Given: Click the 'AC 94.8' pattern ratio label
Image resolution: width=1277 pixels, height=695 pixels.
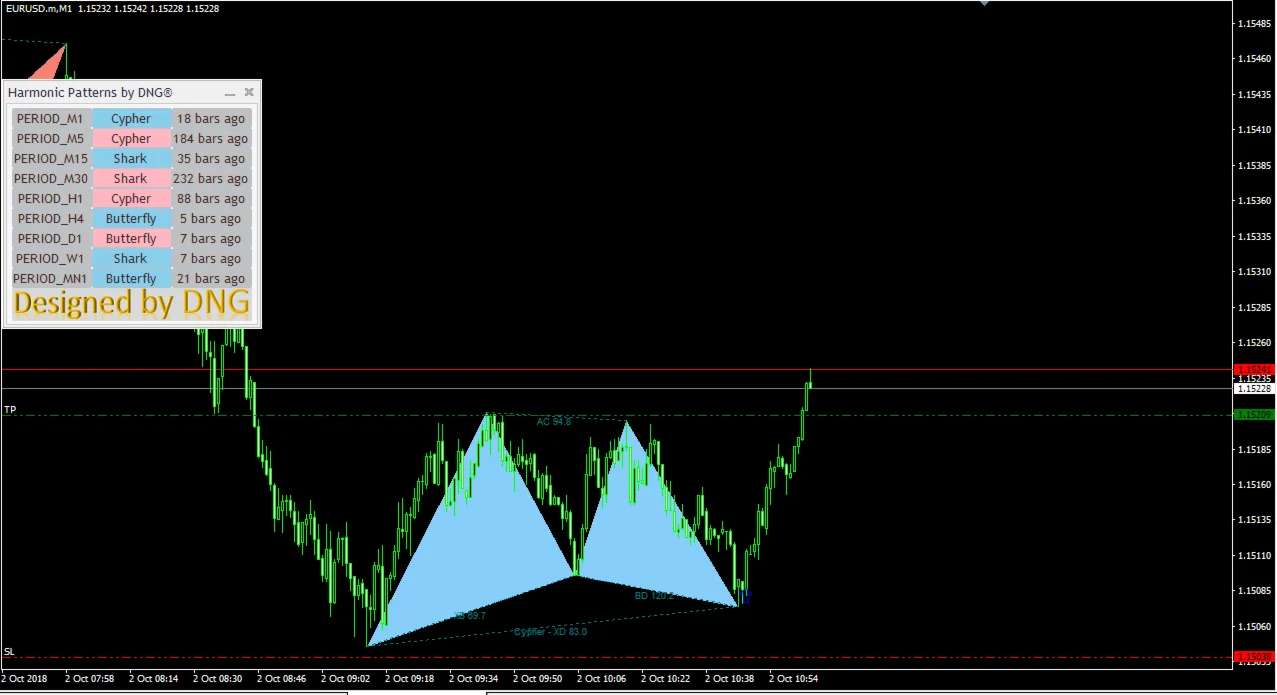Looking at the screenshot, I should click(x=554, y=422).
